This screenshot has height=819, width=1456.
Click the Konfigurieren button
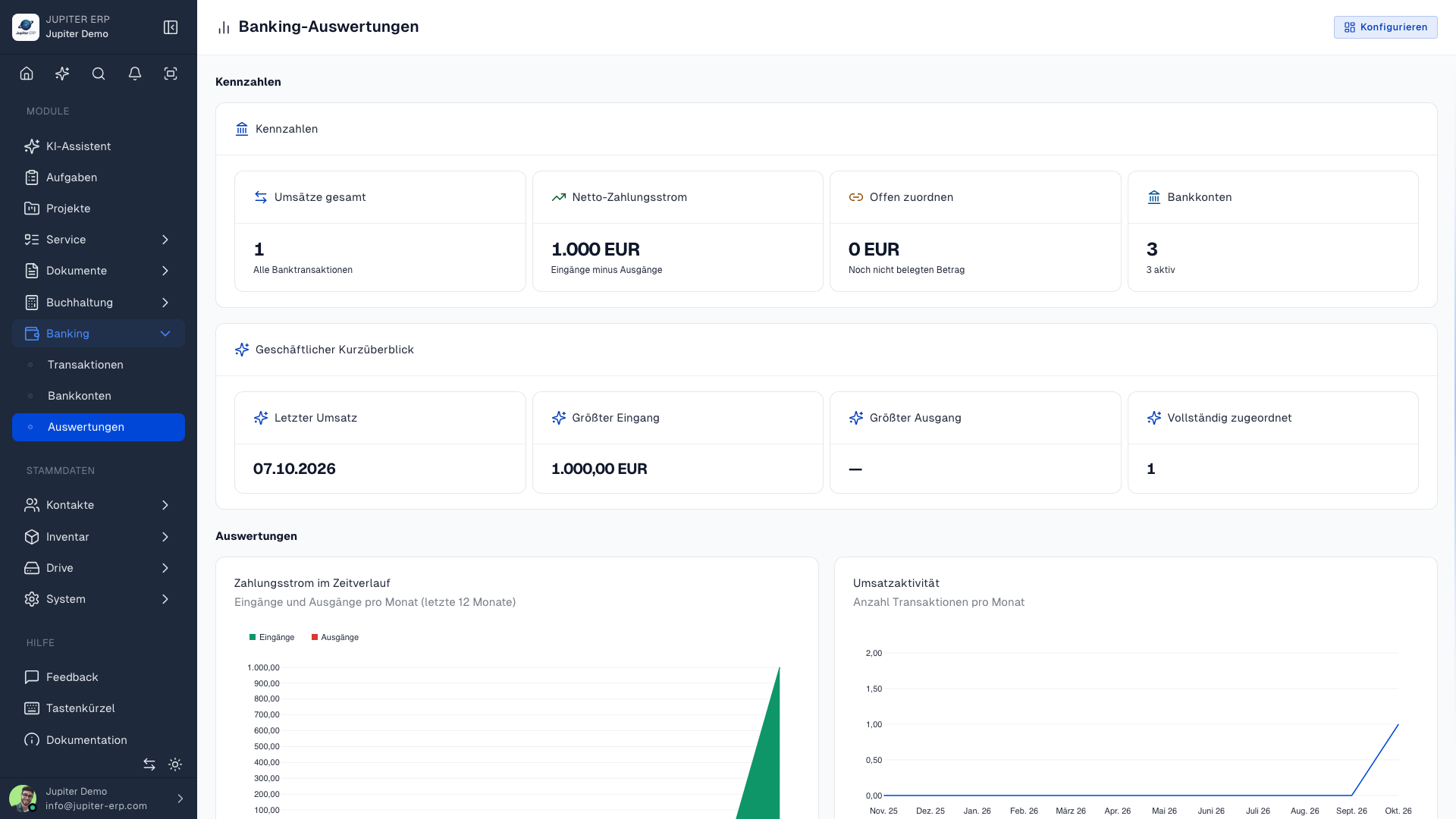pos(1385,27)
